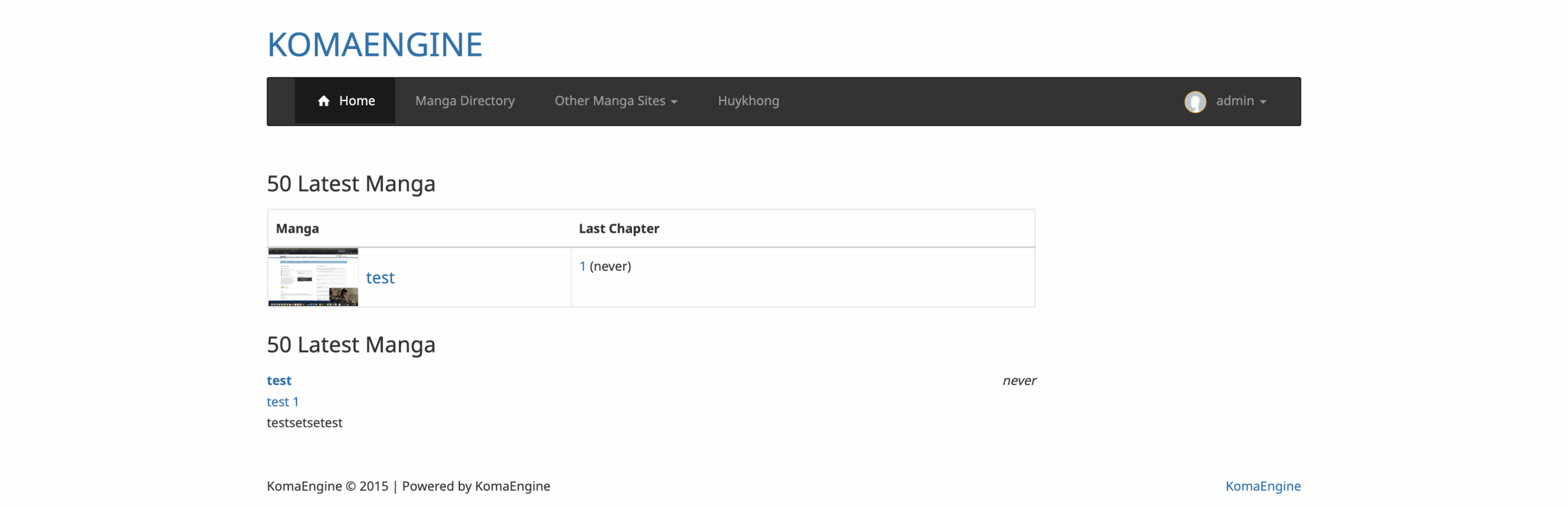The image size is (1568, 507).
Task: Click the Last Chapter column header
Action: [x=619, y=229]
